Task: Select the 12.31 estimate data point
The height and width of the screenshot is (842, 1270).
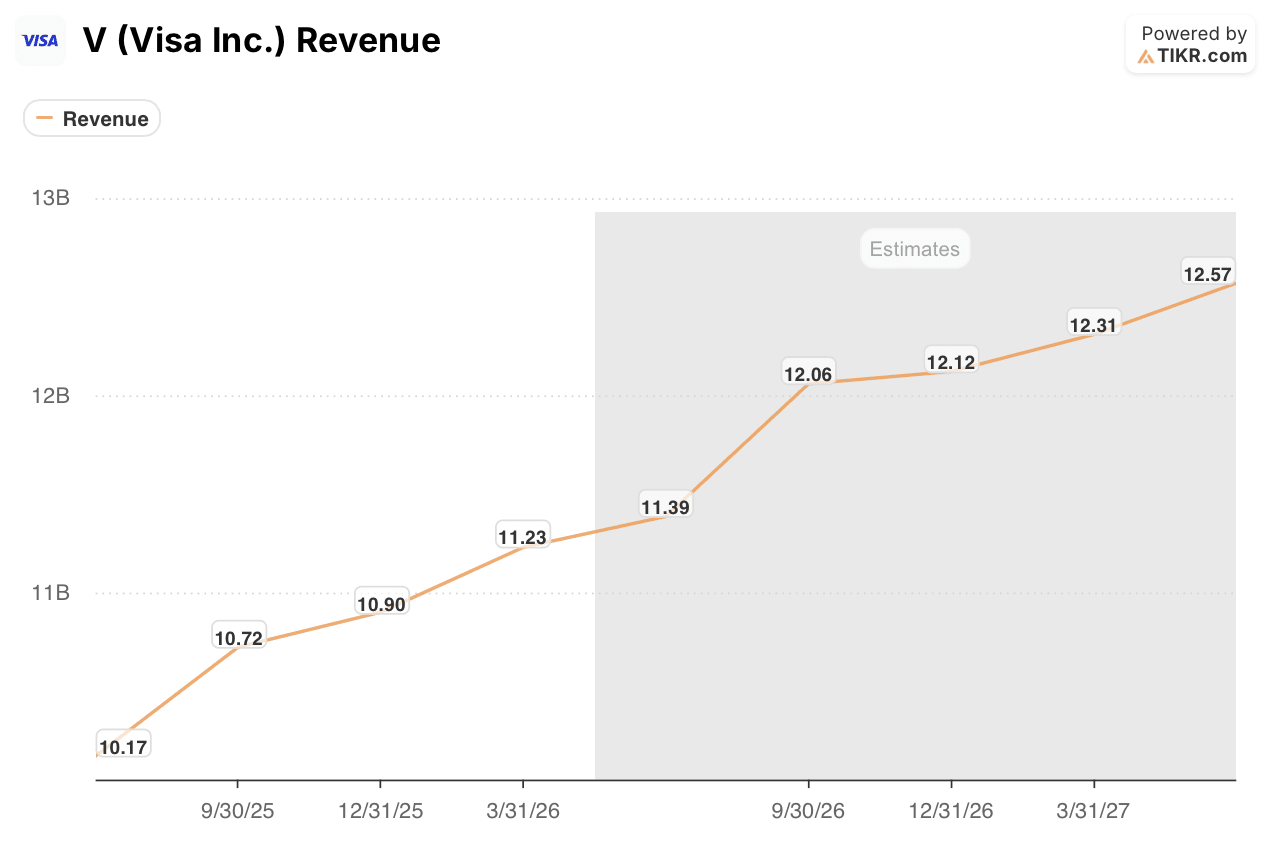Action: click(1094, 324)
